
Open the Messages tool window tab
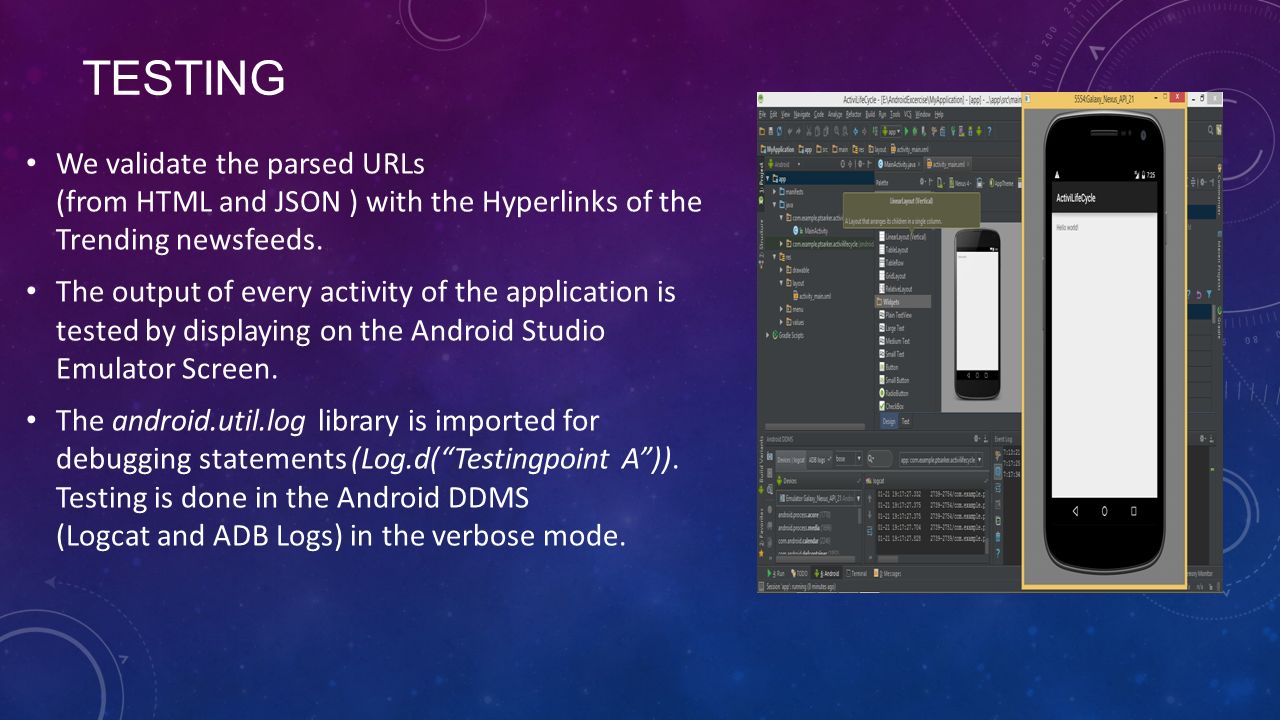coord(886,574)
